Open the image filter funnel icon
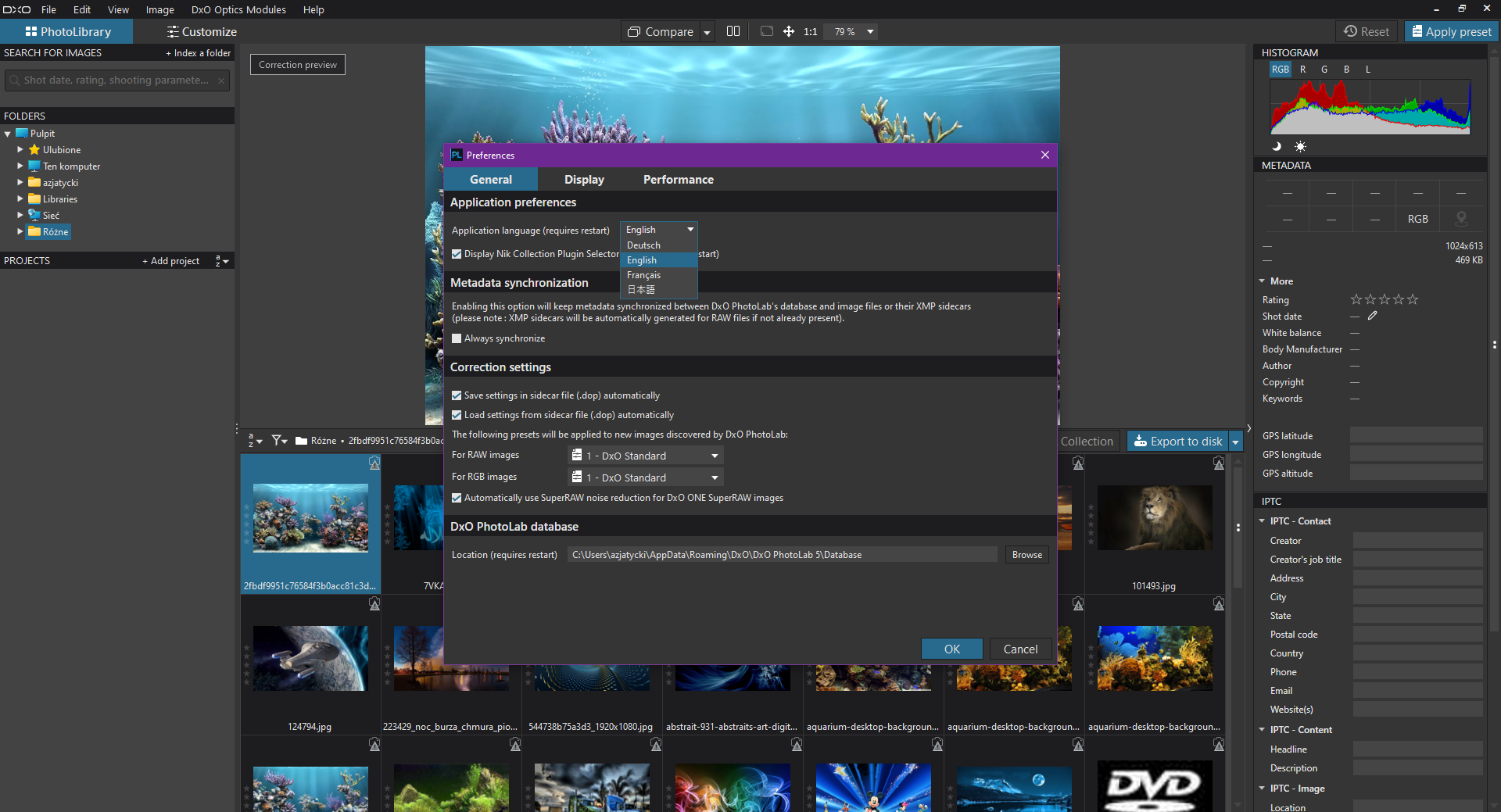 [279, 441]
